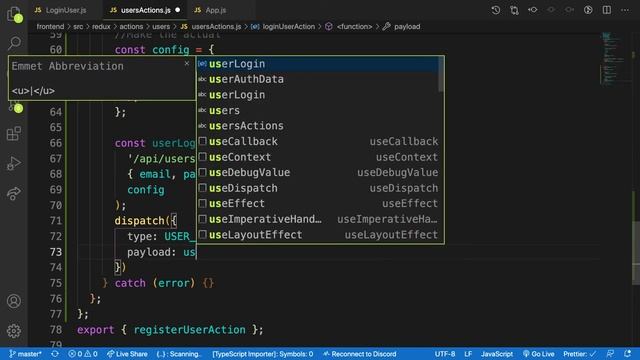Viewport: 640px width, 360px height.
Task: Select the usersActions suggestion
Action: pyautogui.click(x=318, y=126)
